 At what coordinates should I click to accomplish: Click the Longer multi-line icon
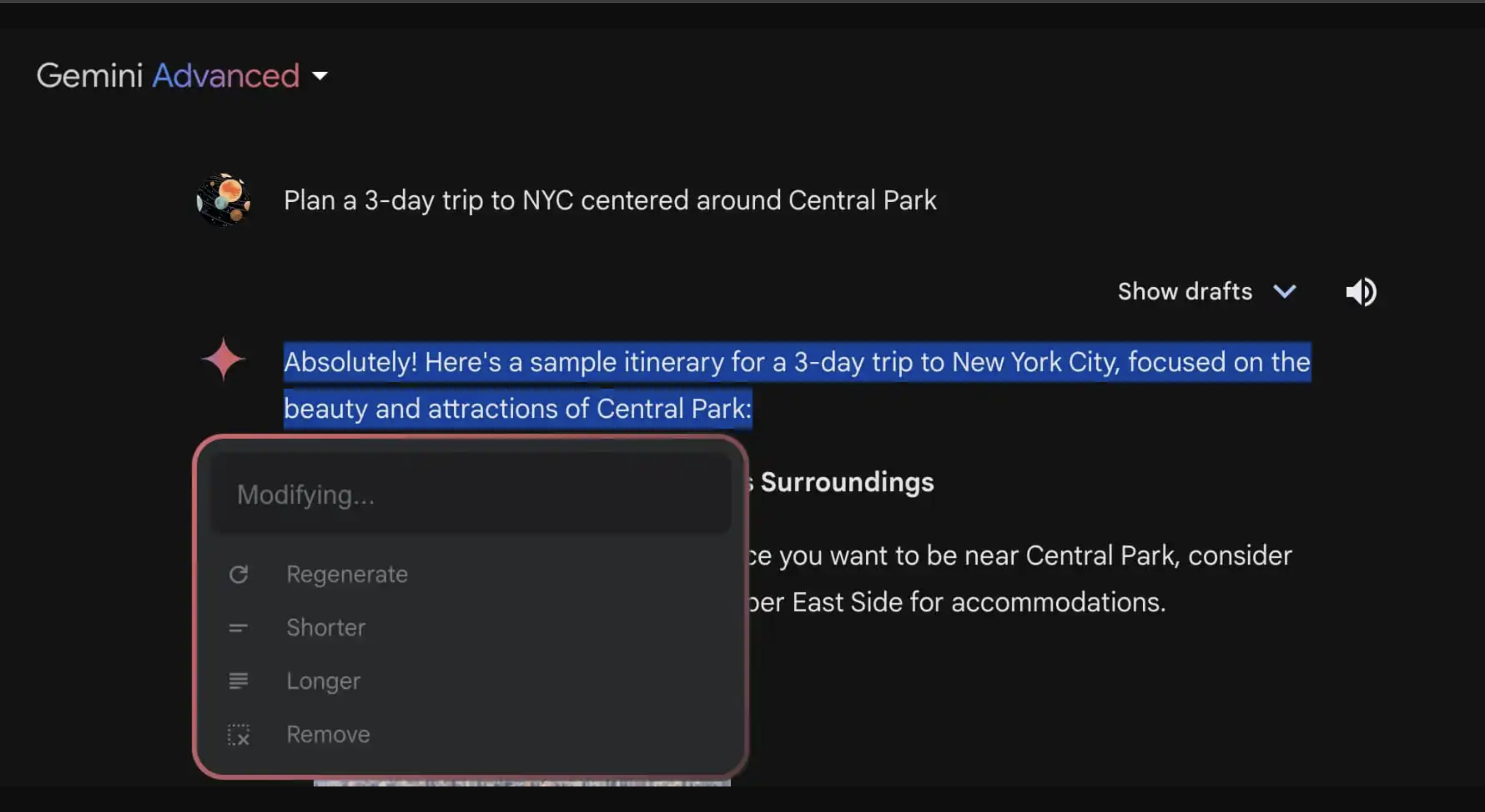[x=238, y=680]
